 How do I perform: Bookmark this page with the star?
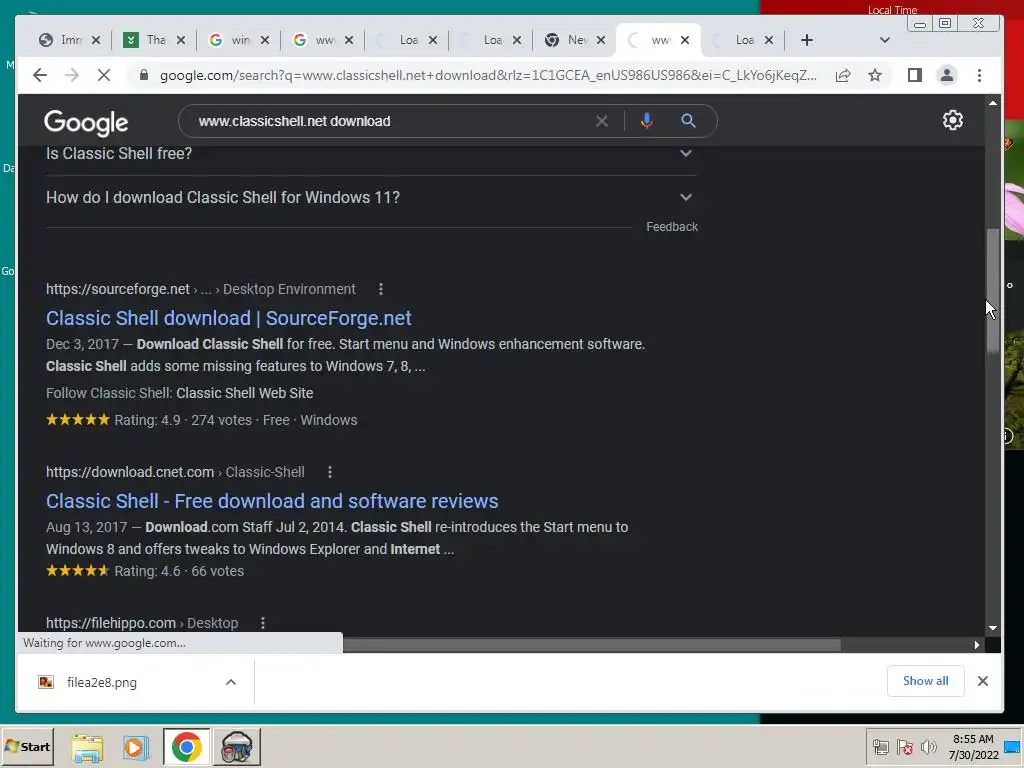coord(875,75)
